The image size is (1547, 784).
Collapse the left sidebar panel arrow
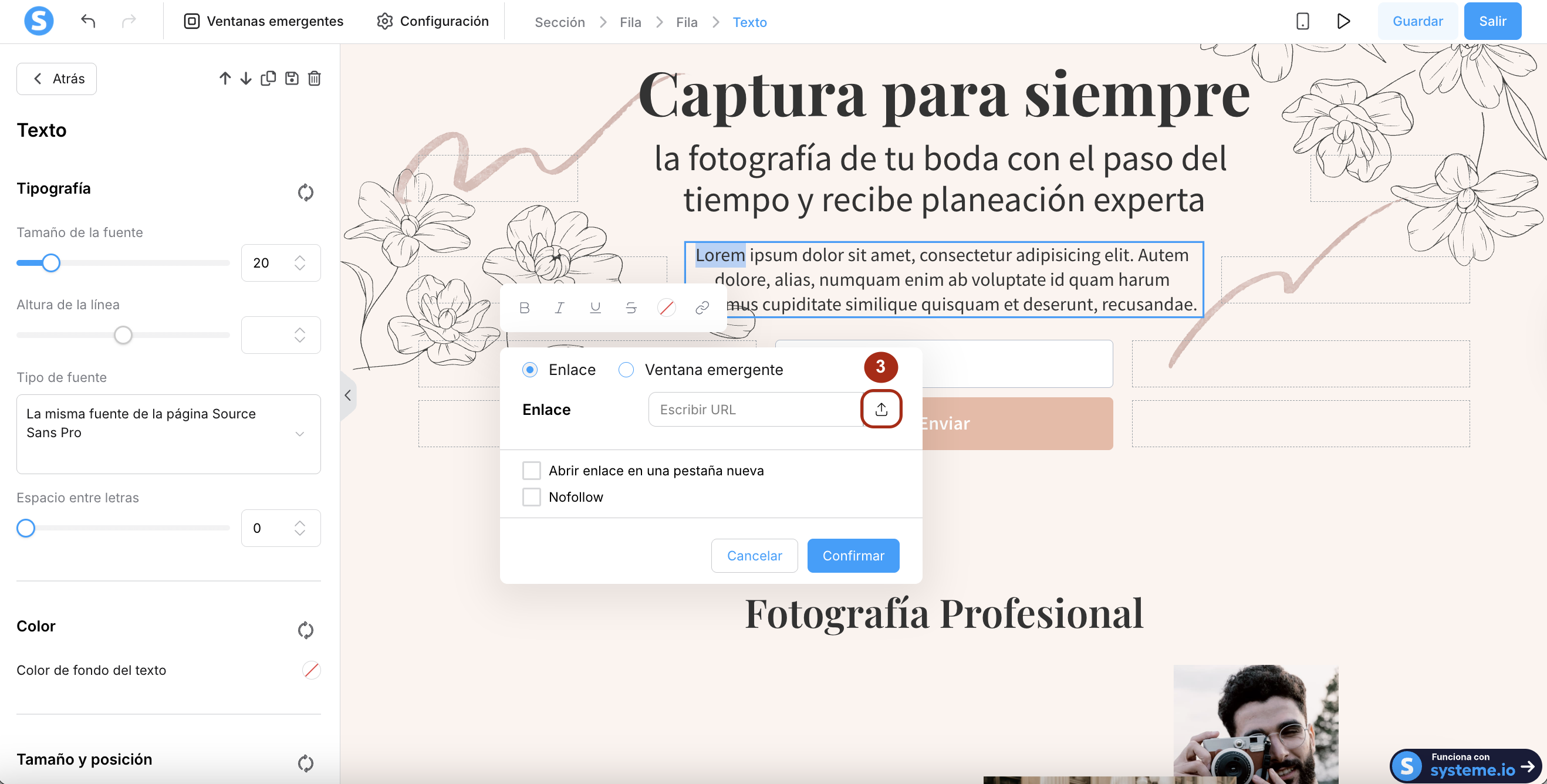[347, 396]
